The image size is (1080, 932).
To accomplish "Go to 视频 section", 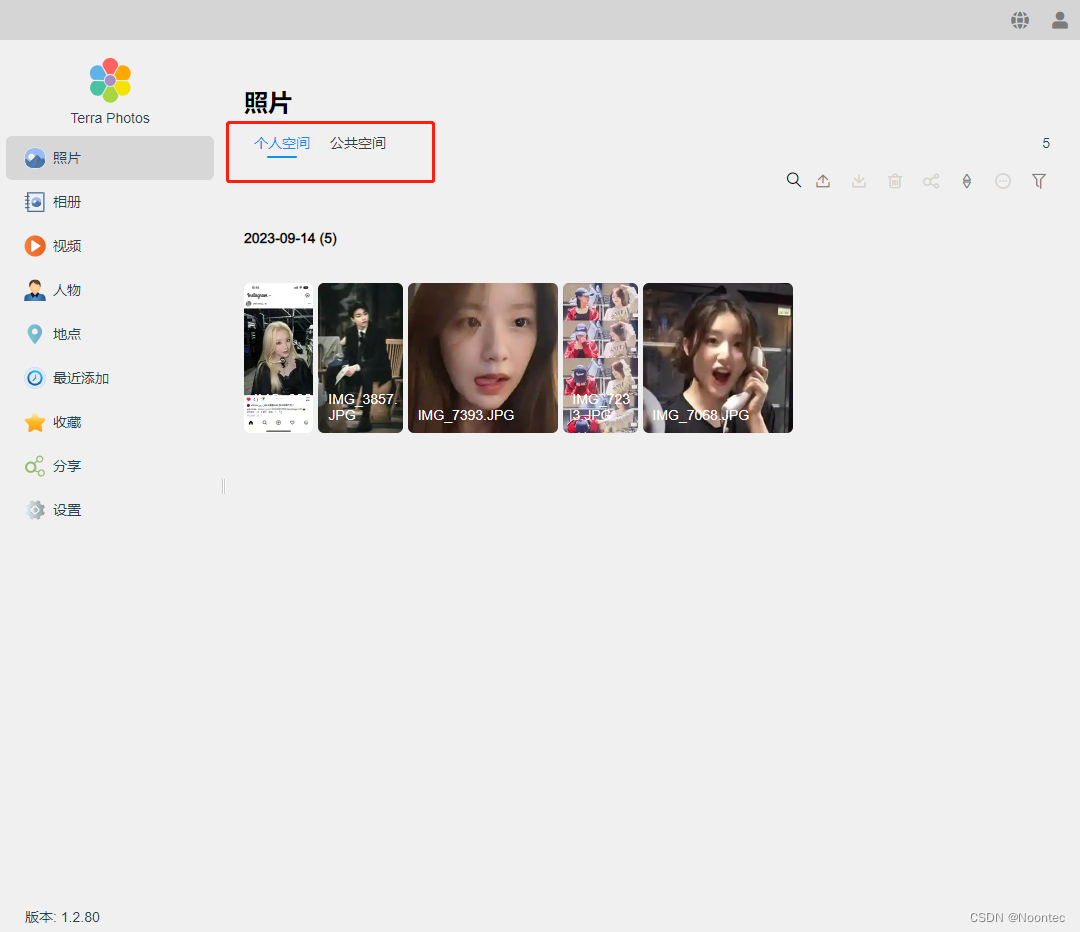I will [x=67, y=246].
